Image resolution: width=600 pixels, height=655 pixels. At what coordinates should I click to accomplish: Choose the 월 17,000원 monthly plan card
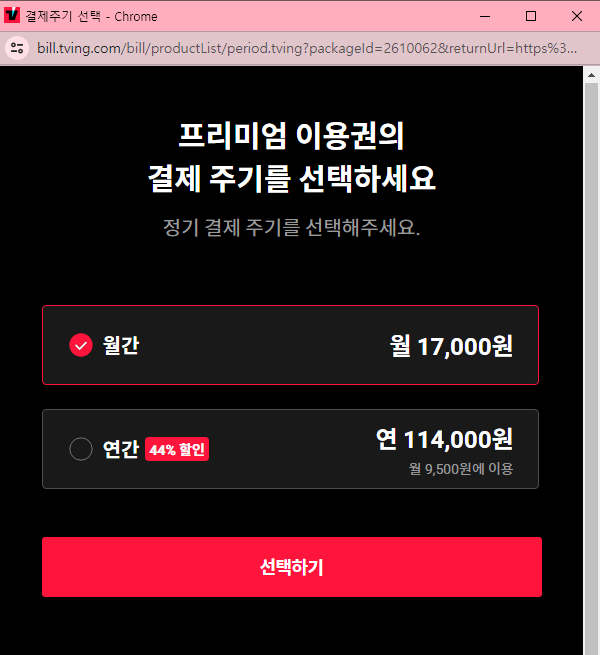(290, 345)
